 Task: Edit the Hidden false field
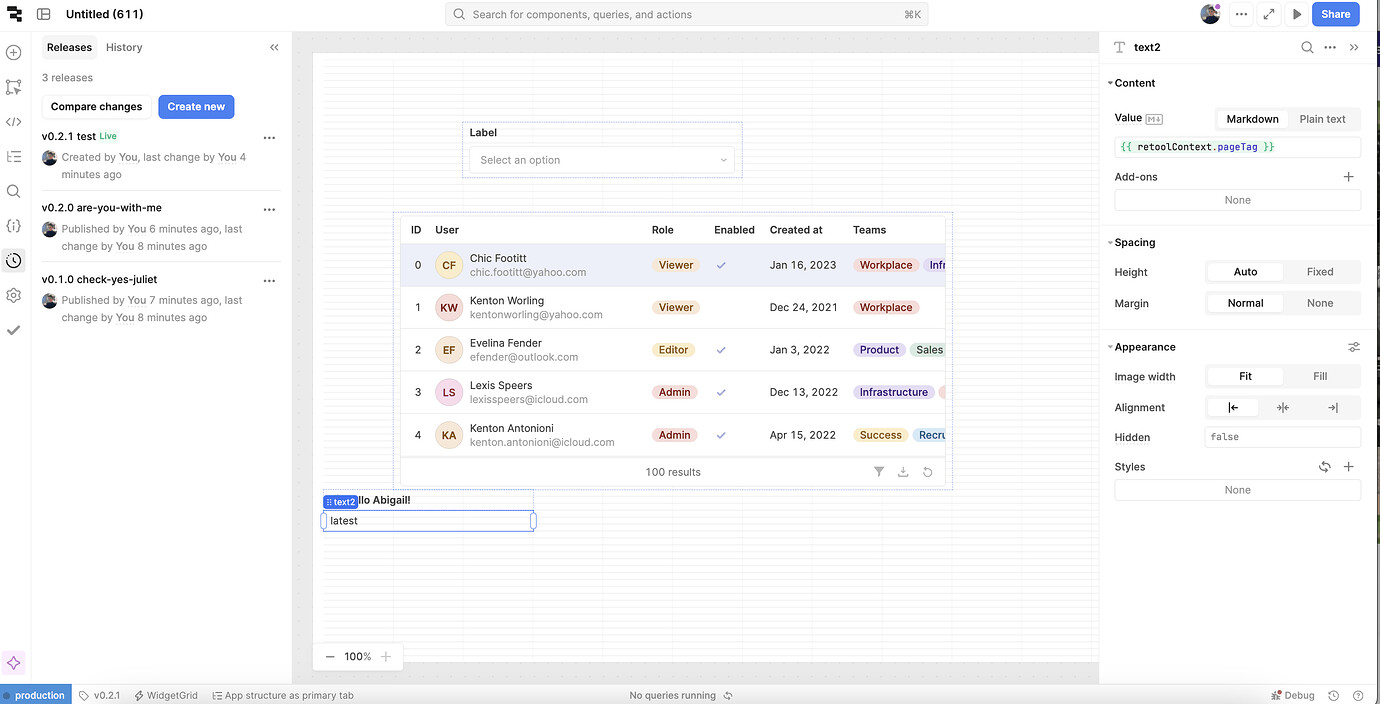click(x=1283, y=437)
